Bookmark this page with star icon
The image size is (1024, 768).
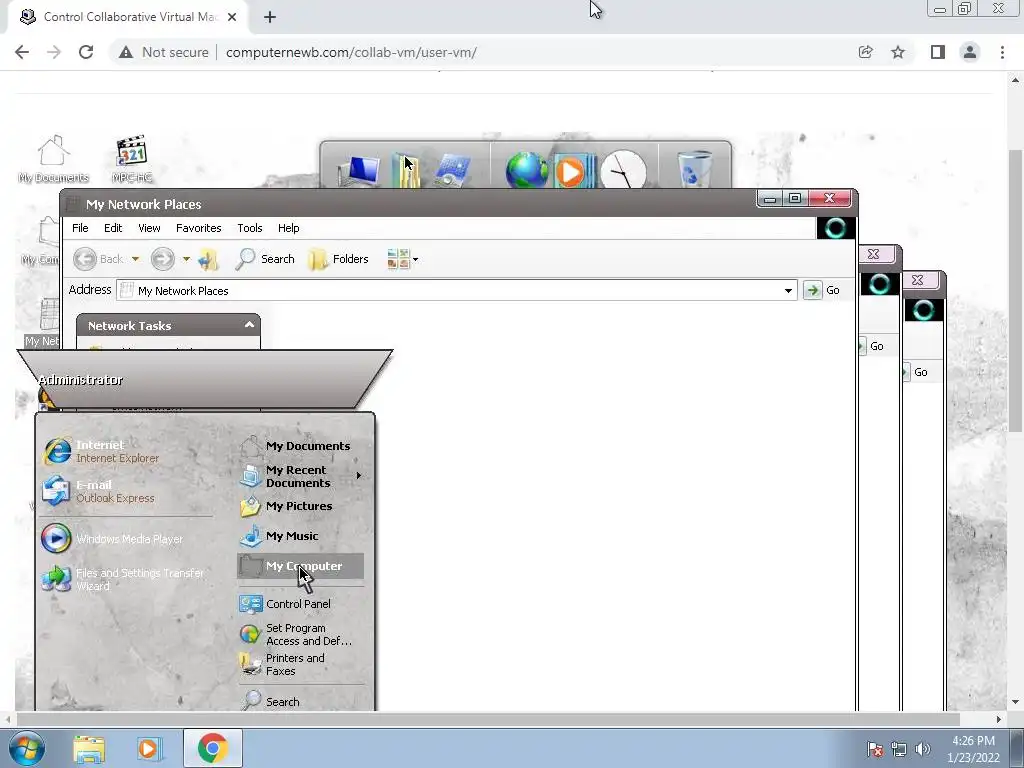coord(898,52)
